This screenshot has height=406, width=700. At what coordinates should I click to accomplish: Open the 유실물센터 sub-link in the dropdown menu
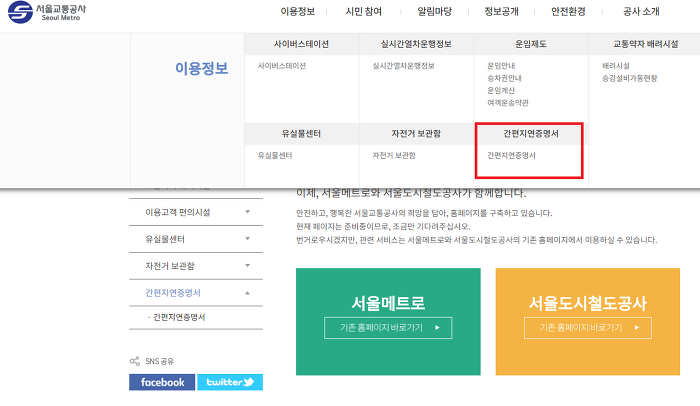point(275,155)
